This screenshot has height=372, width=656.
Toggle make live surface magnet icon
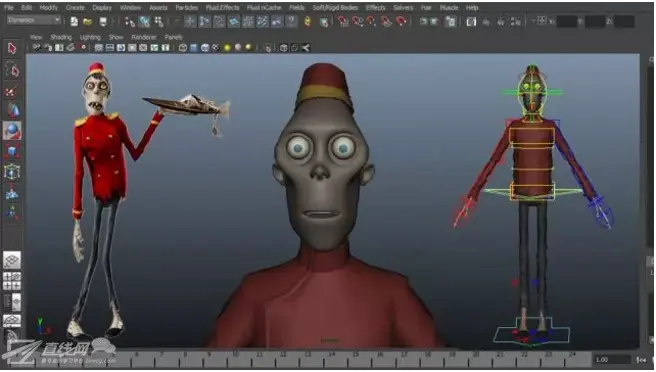401,21
